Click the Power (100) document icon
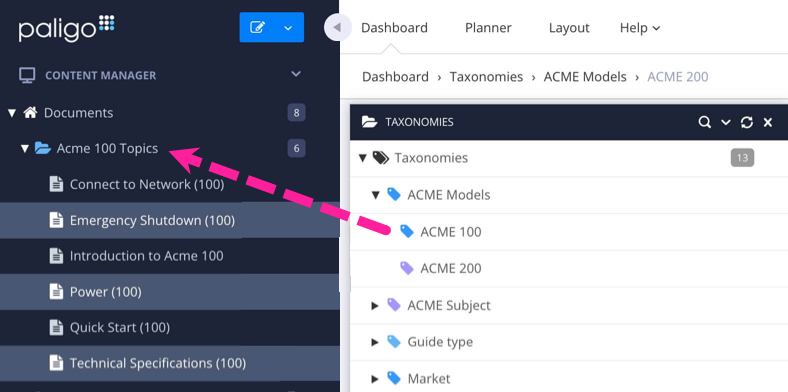 click(56, 291)
